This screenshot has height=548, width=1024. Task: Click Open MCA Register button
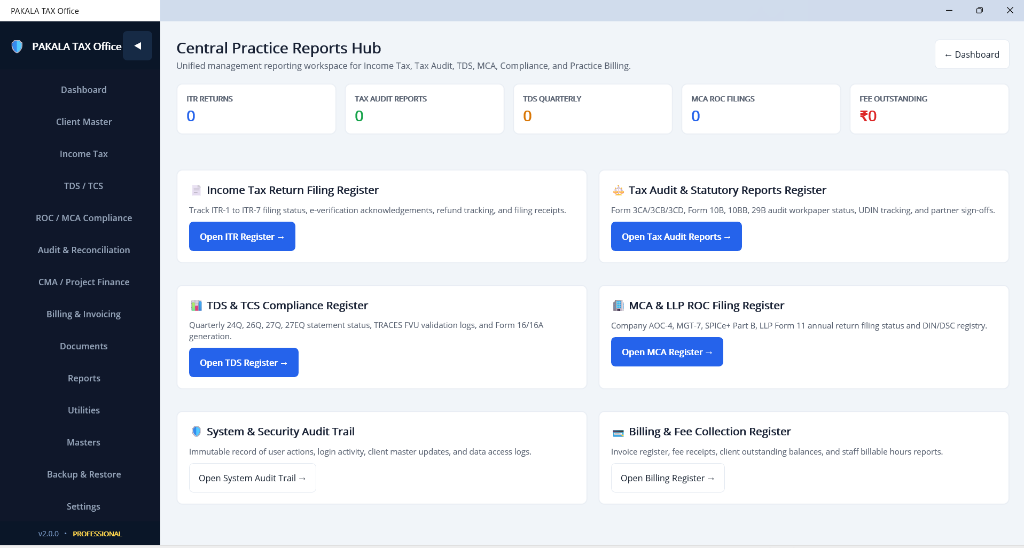[667, 351]
